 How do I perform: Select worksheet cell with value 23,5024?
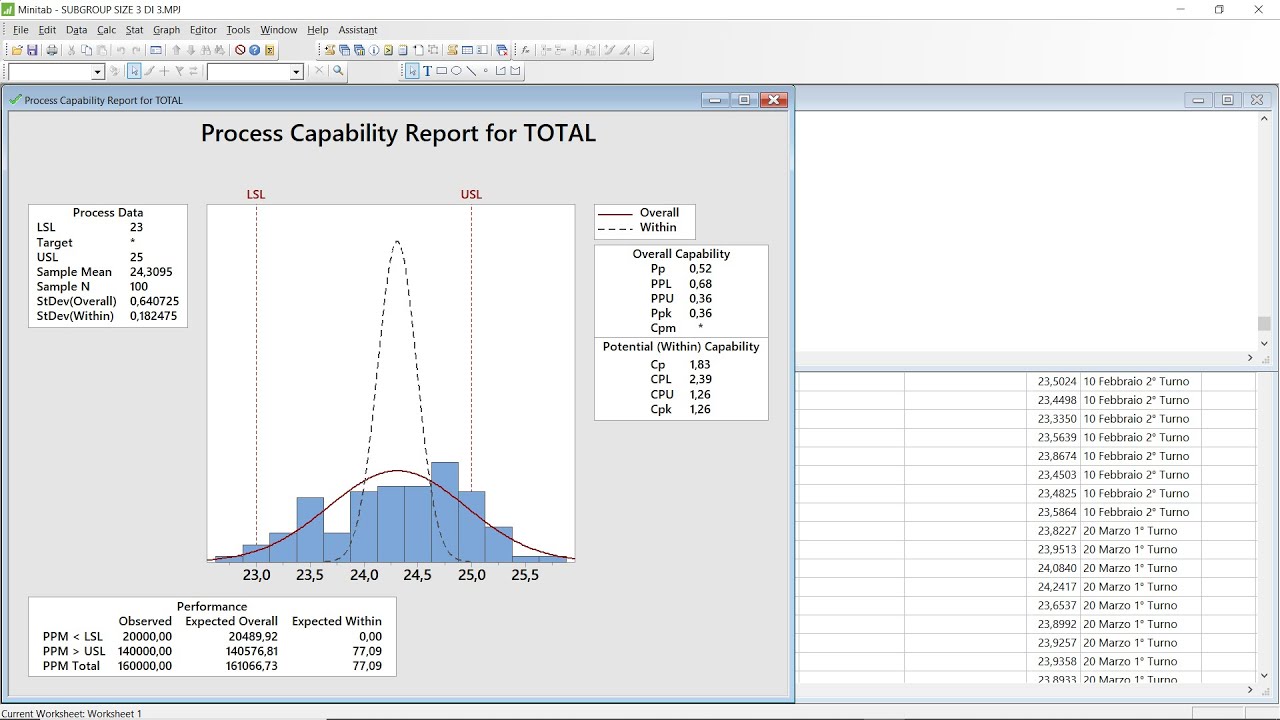pos(1054,381)
